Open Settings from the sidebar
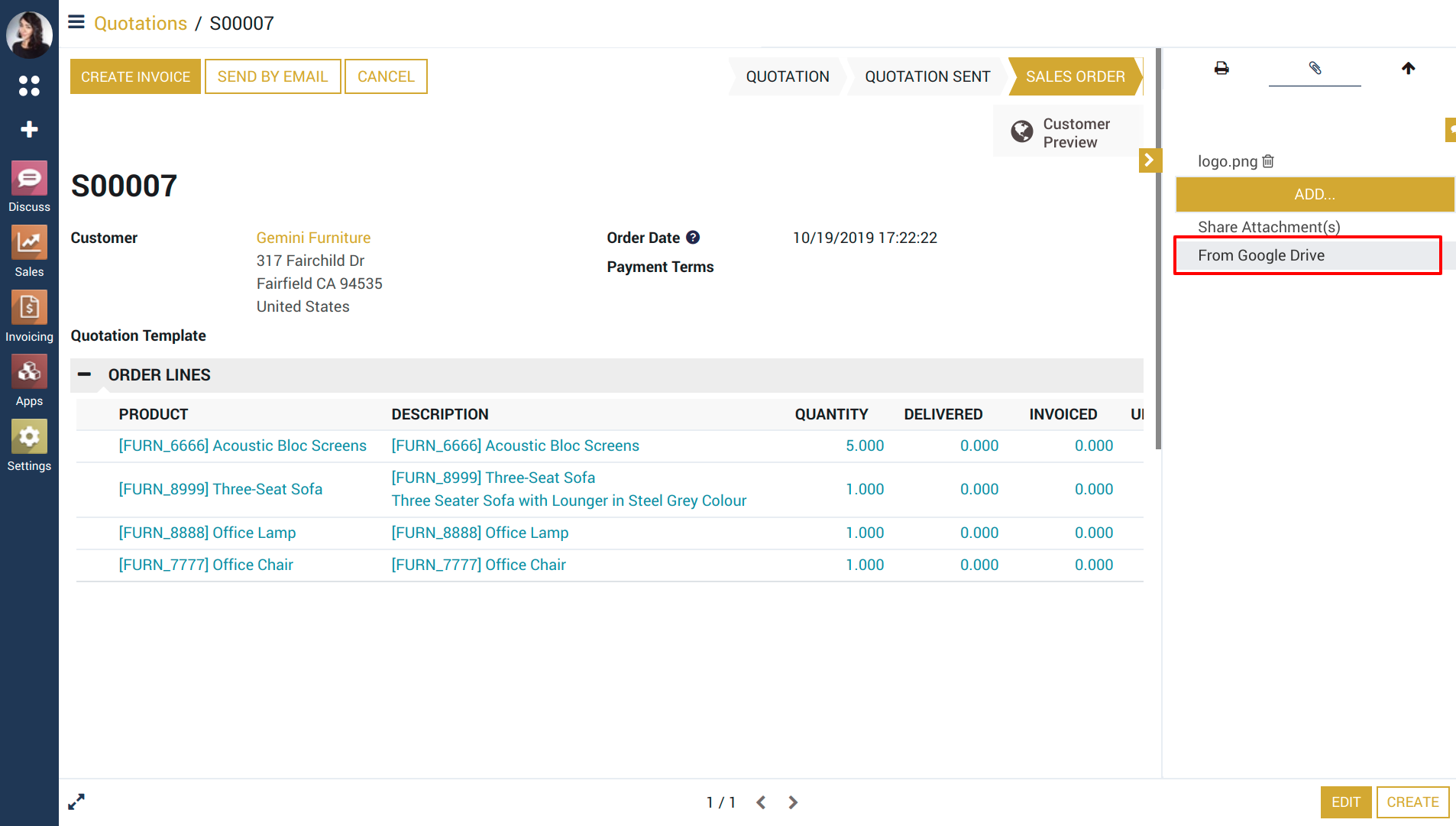 [29, 445]
